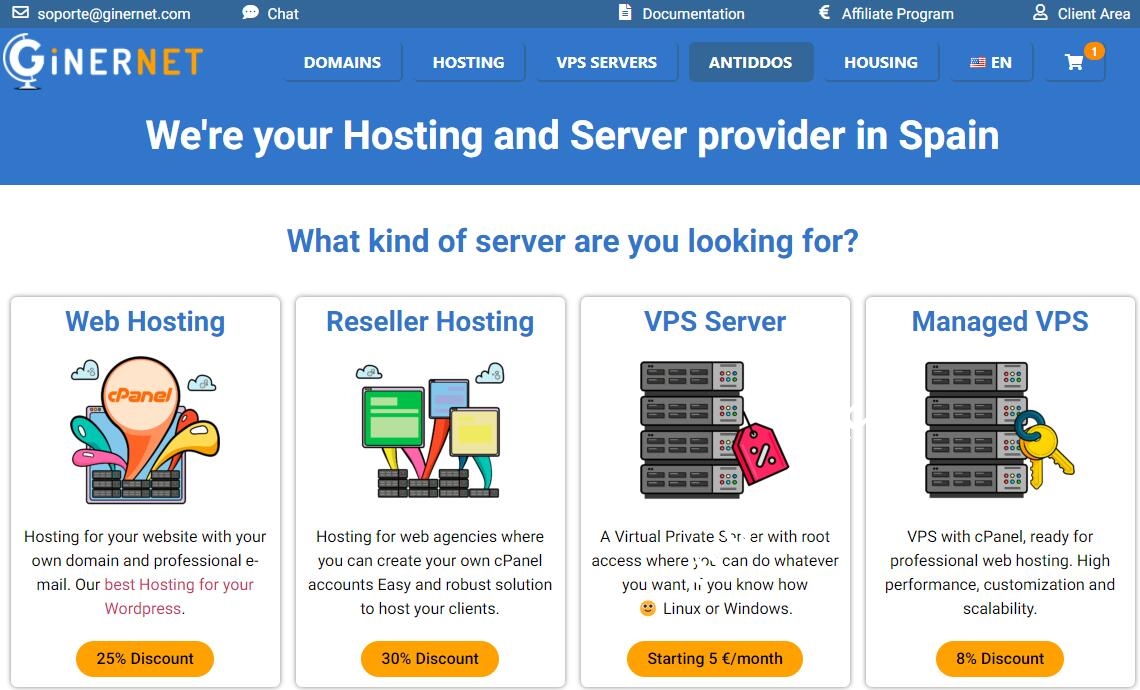The height and width of the screenshot is (690, 1140).
Task: Click the VPS Server card title
Action: click(715, 321)
